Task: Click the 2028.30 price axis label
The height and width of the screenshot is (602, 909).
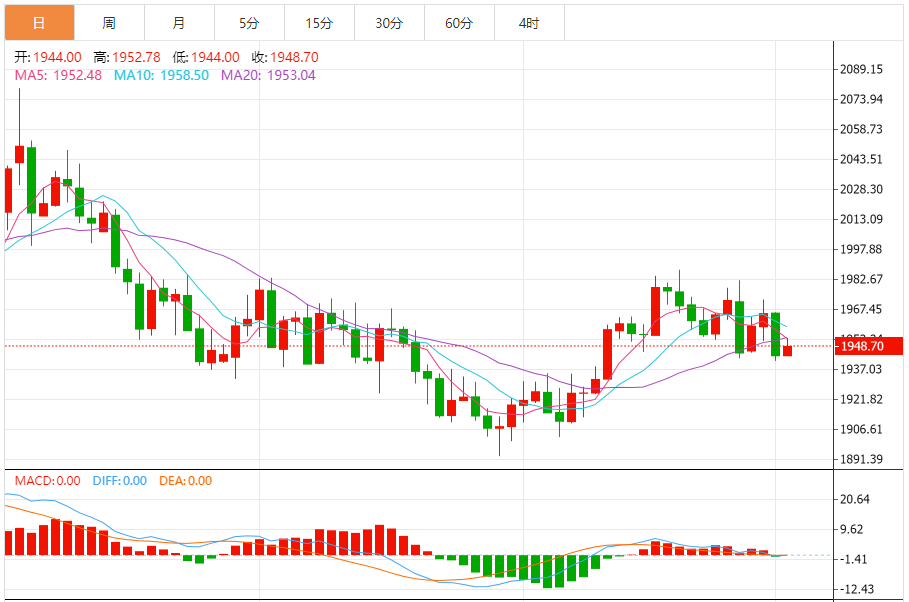Action: coord(861,190)
